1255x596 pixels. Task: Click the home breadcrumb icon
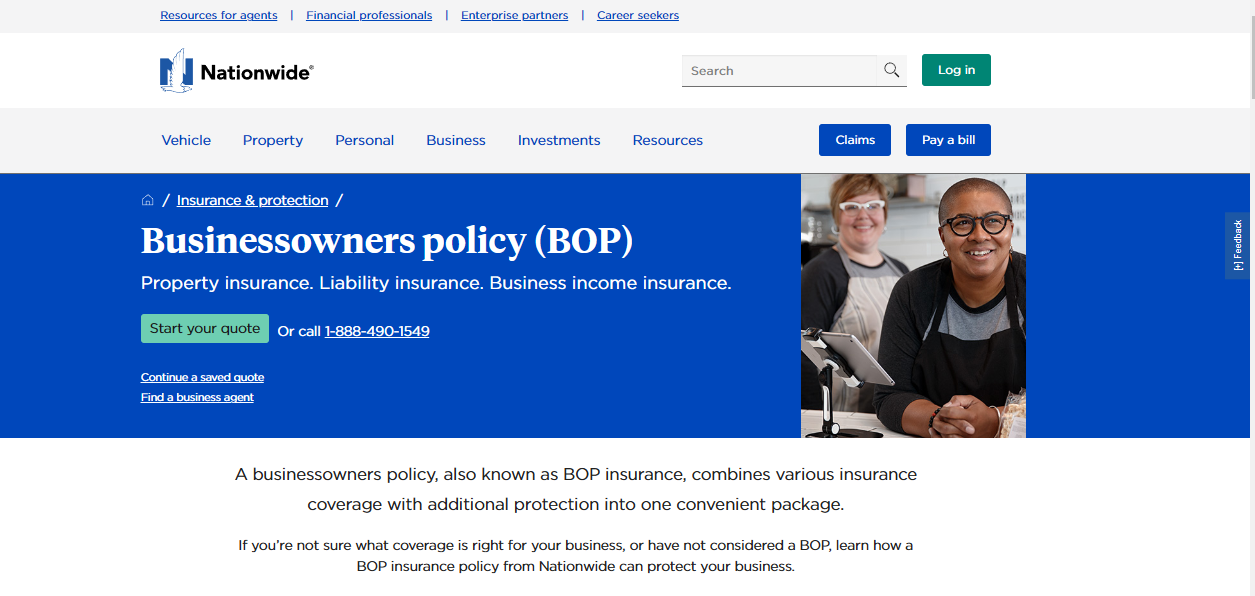click(x=148, y=200)
